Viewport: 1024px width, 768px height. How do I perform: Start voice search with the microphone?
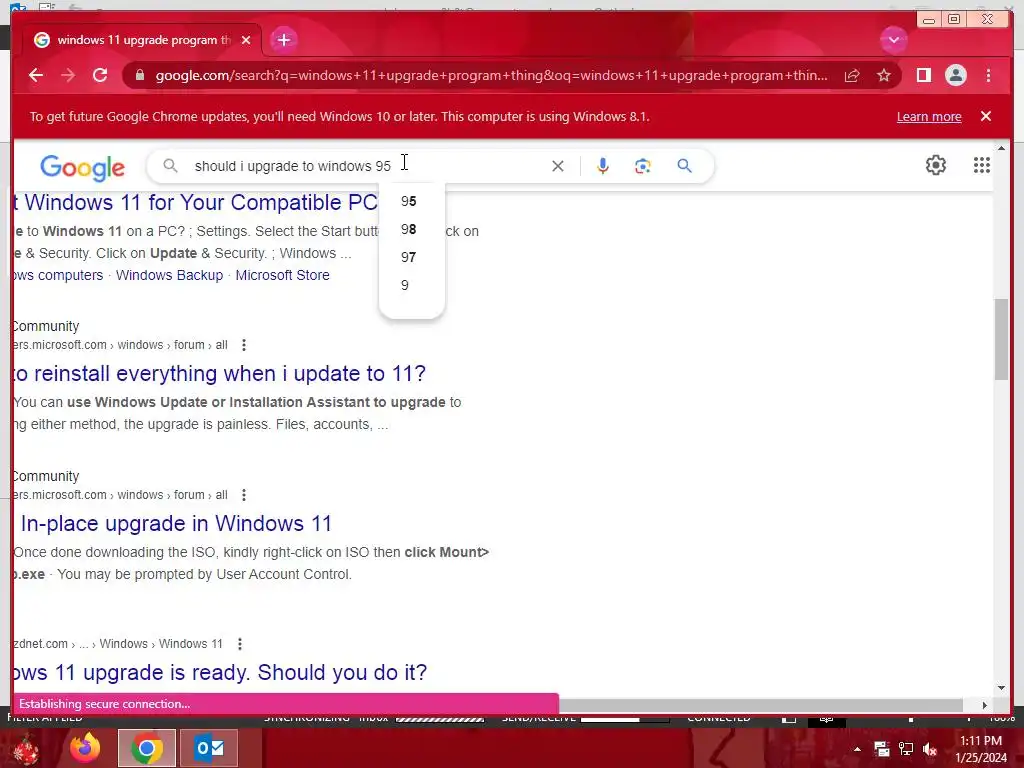tap(603, 166)
